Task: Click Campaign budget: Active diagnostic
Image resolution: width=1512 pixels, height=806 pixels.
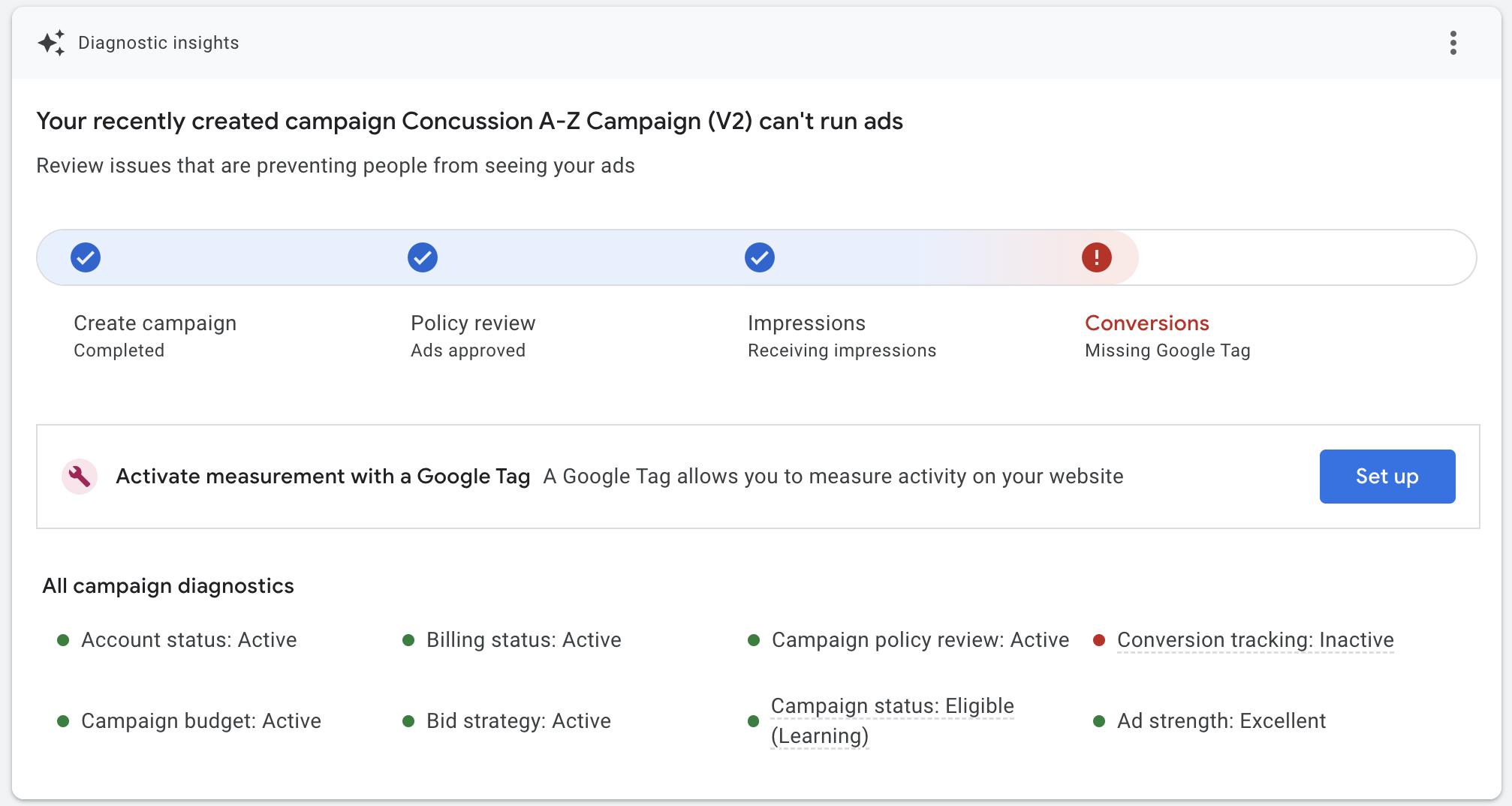Action: coord(201,721)
